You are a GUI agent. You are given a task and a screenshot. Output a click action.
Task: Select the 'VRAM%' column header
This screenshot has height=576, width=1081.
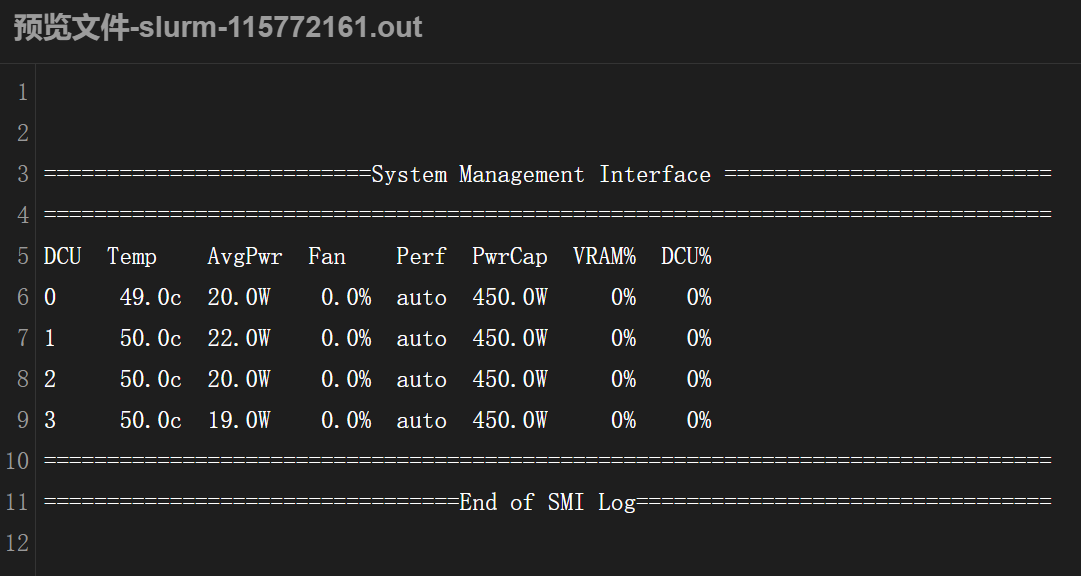pos(604,257)
